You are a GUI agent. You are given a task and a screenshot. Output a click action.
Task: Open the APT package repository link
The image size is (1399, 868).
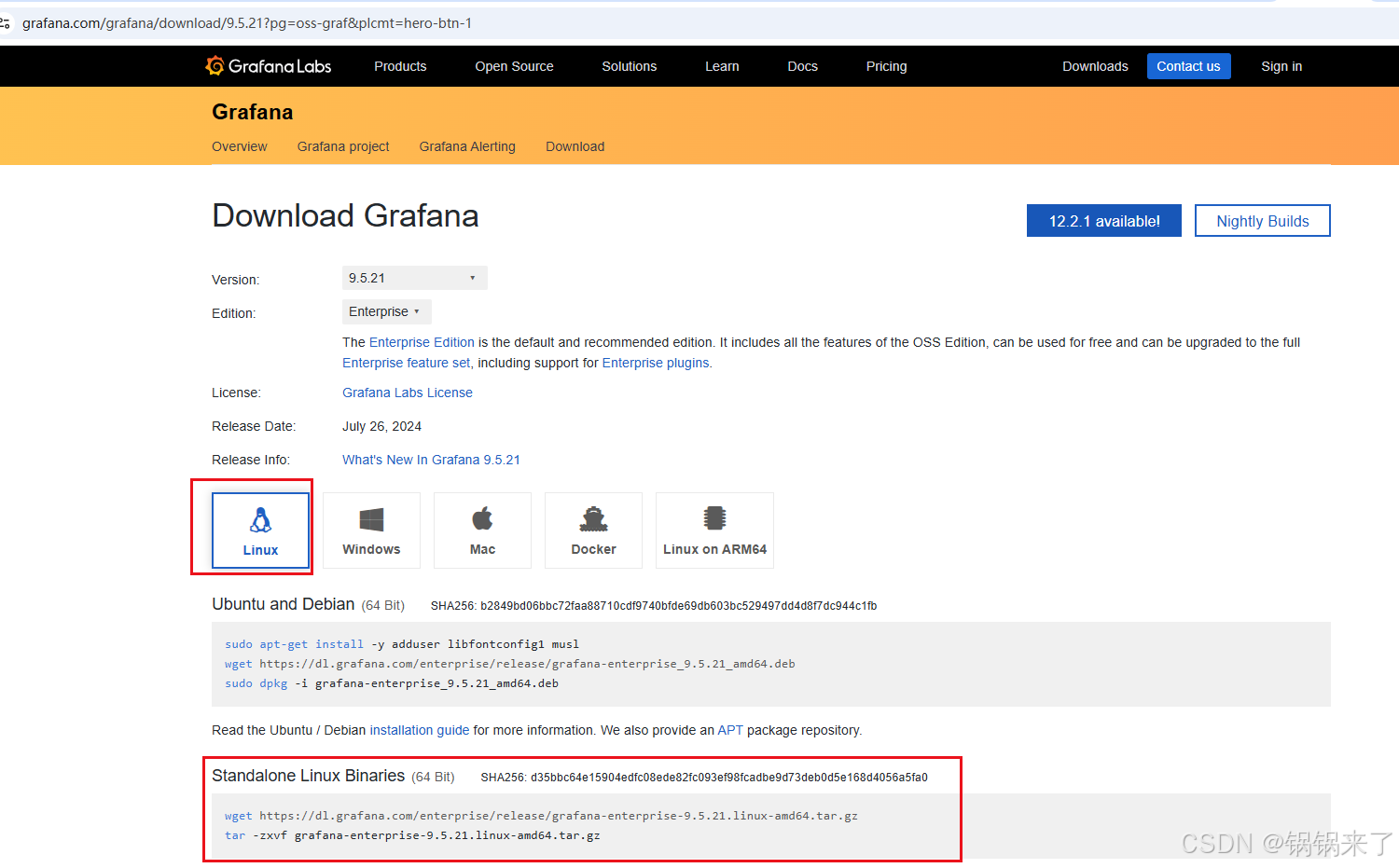pos(730,730)
